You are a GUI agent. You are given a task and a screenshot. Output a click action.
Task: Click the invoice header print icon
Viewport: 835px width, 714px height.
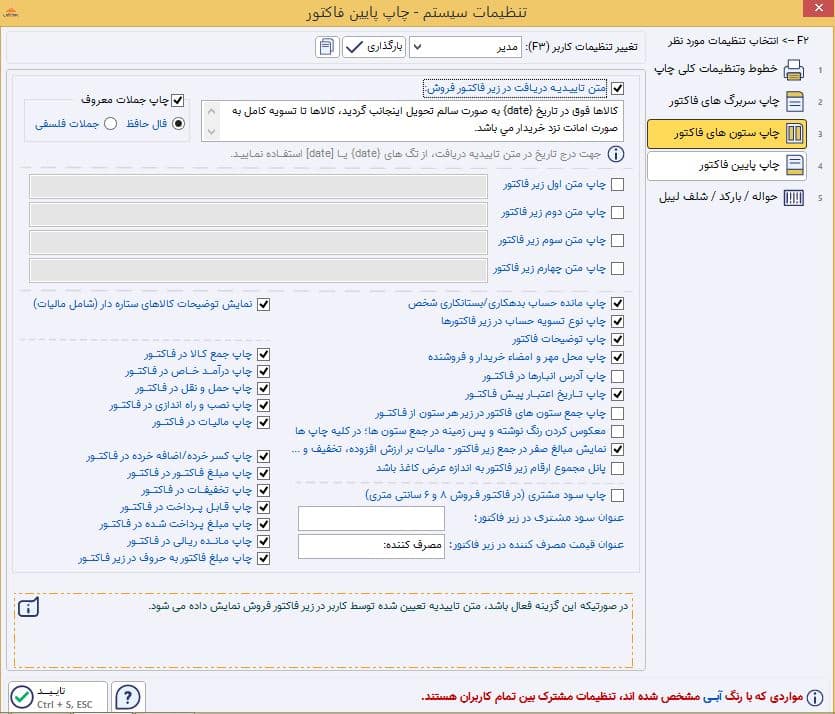(x=795, y=101)
